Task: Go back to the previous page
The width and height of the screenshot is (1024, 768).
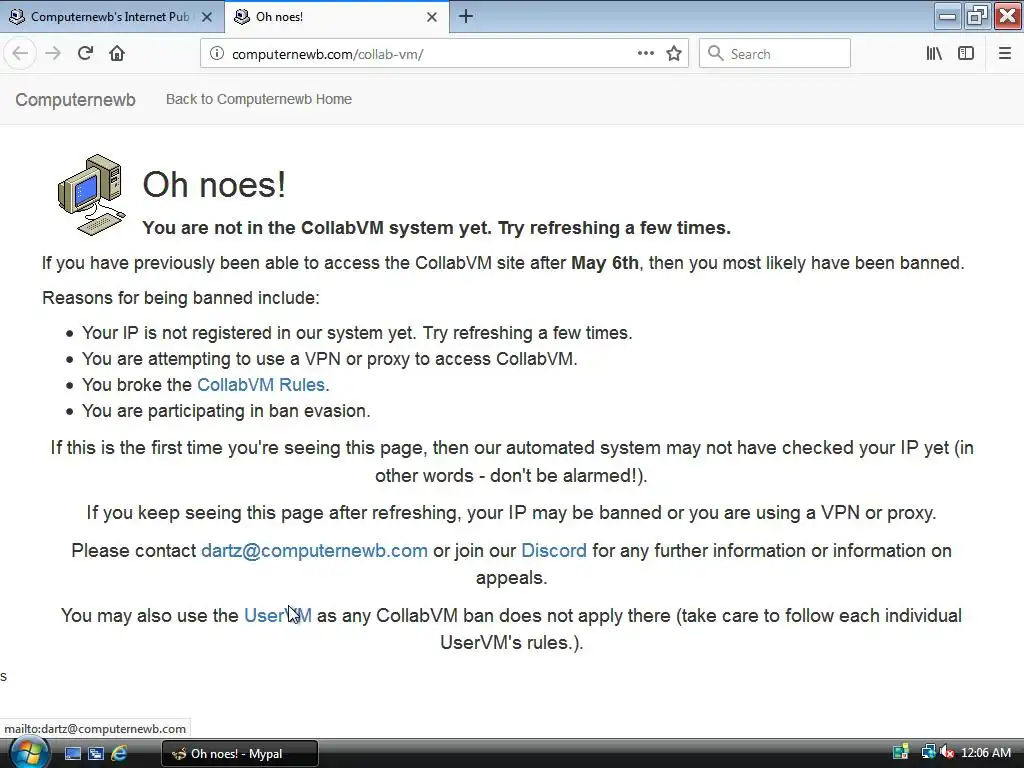Action: [x=20, y=54]
